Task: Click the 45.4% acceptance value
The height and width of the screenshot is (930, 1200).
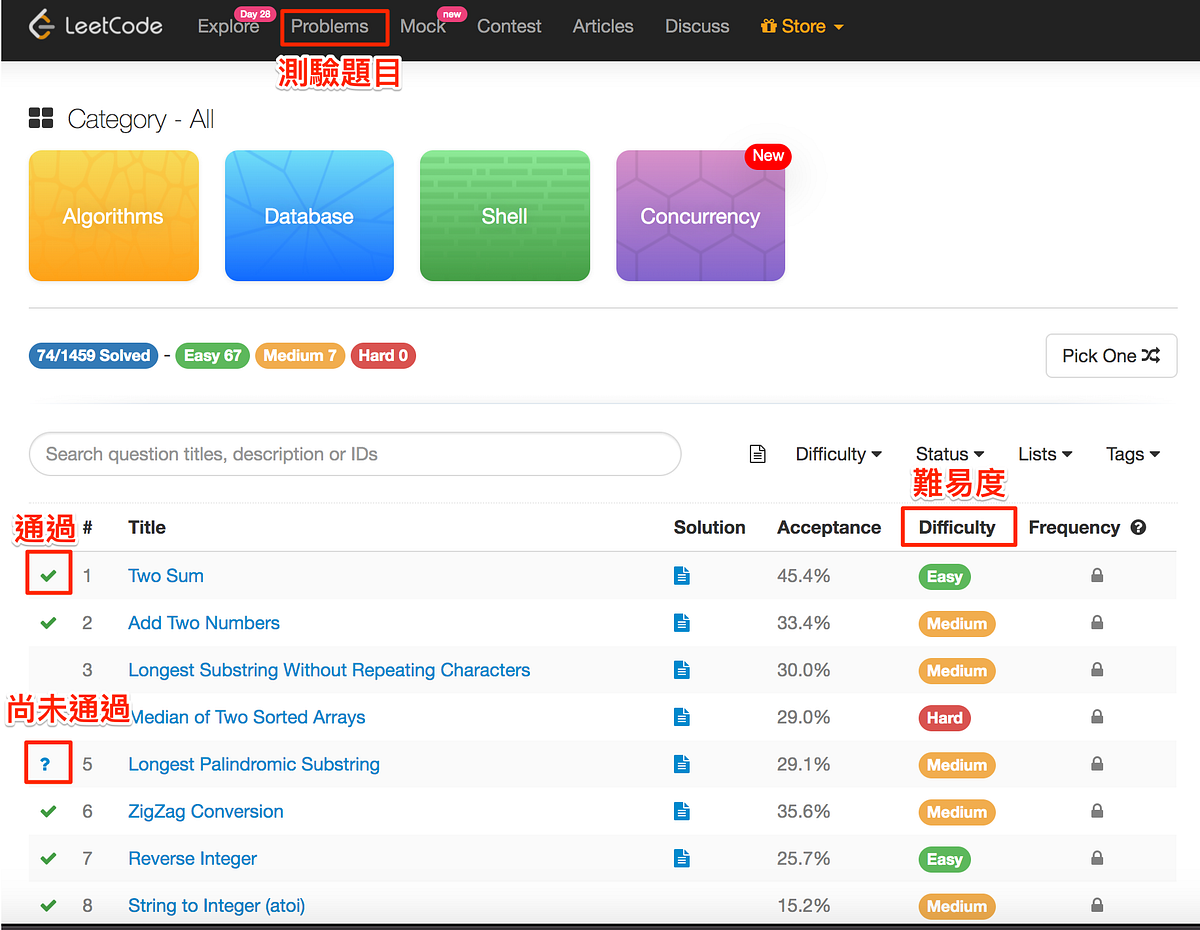Action: tap(804, 576)
